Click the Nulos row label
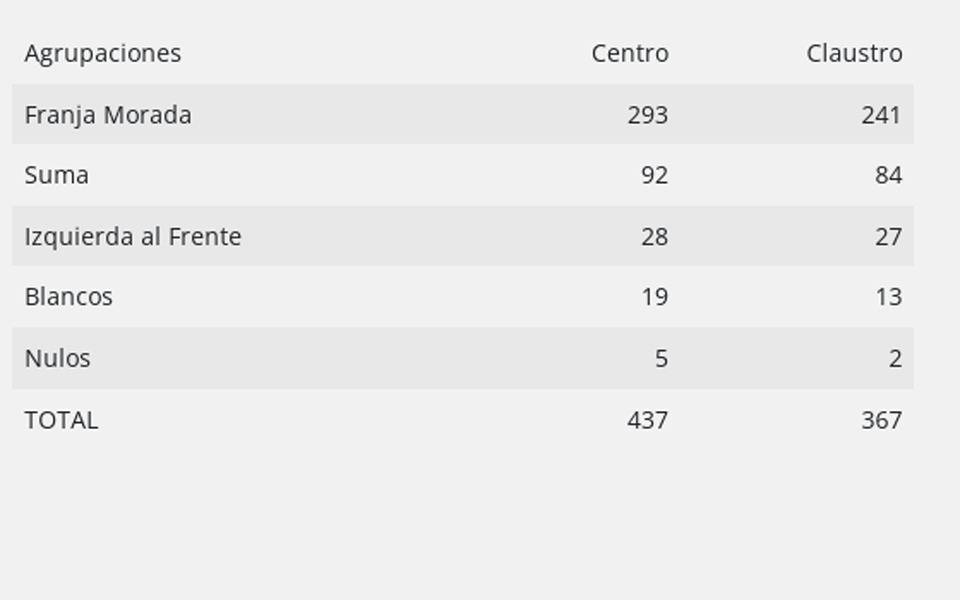Image resolution: width=960 pixels, height=600 pixels. (58, 358)
